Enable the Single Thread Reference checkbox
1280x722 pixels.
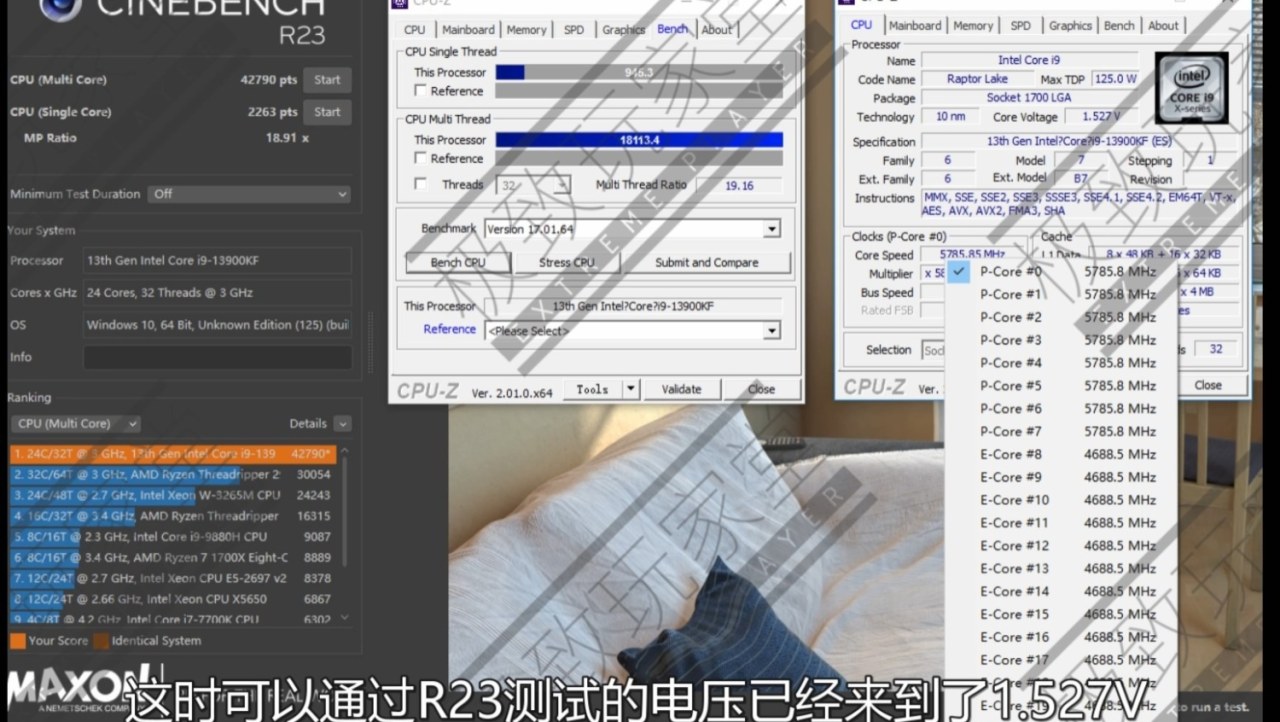click(x=421, y=91)
